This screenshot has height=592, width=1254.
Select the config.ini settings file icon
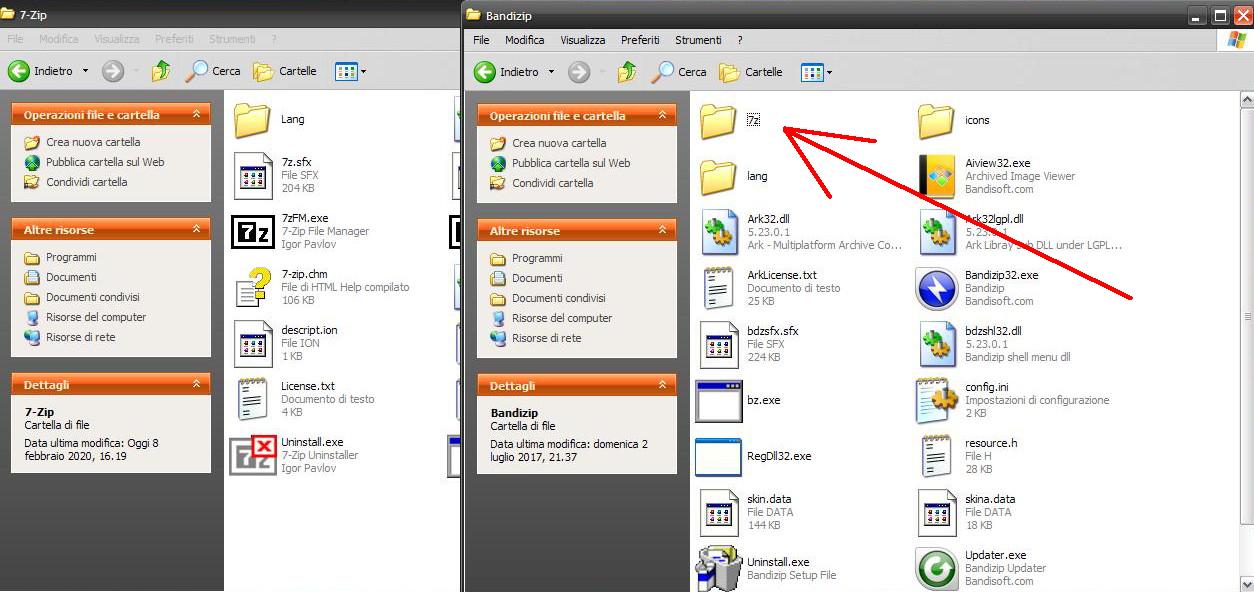click(936, 400)
